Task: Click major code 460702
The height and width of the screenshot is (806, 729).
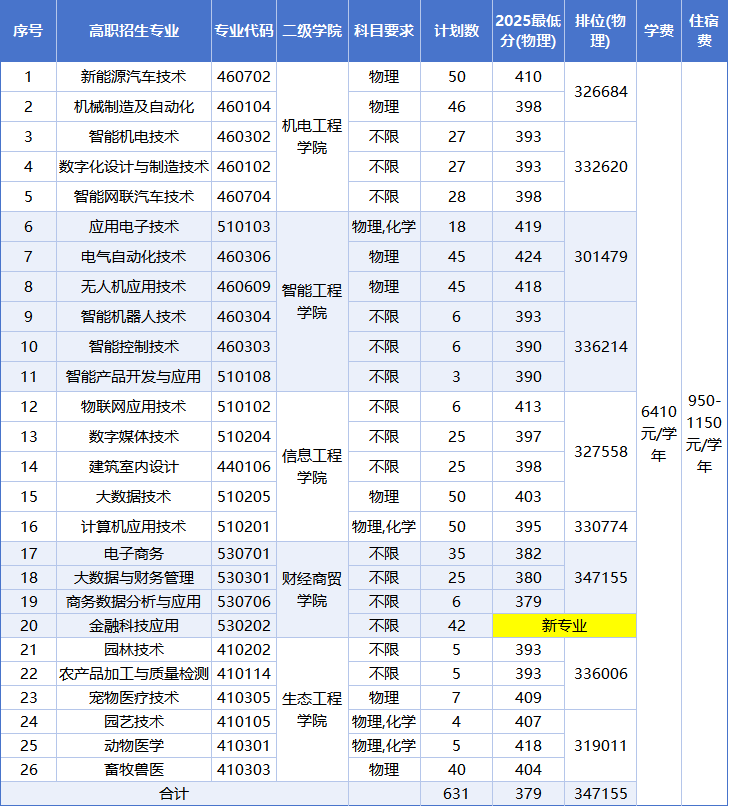Action: [244, 77]
